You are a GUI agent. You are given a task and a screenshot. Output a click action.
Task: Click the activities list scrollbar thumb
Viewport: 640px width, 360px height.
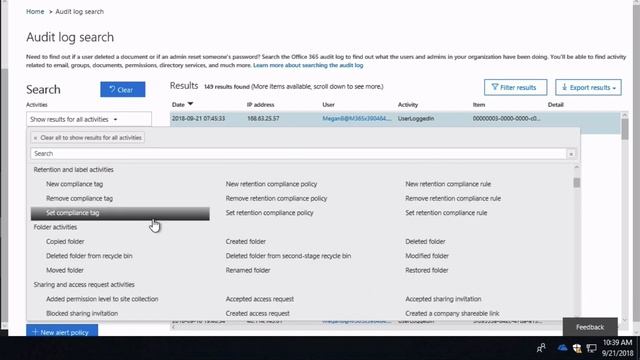click(x=576, y=182)
